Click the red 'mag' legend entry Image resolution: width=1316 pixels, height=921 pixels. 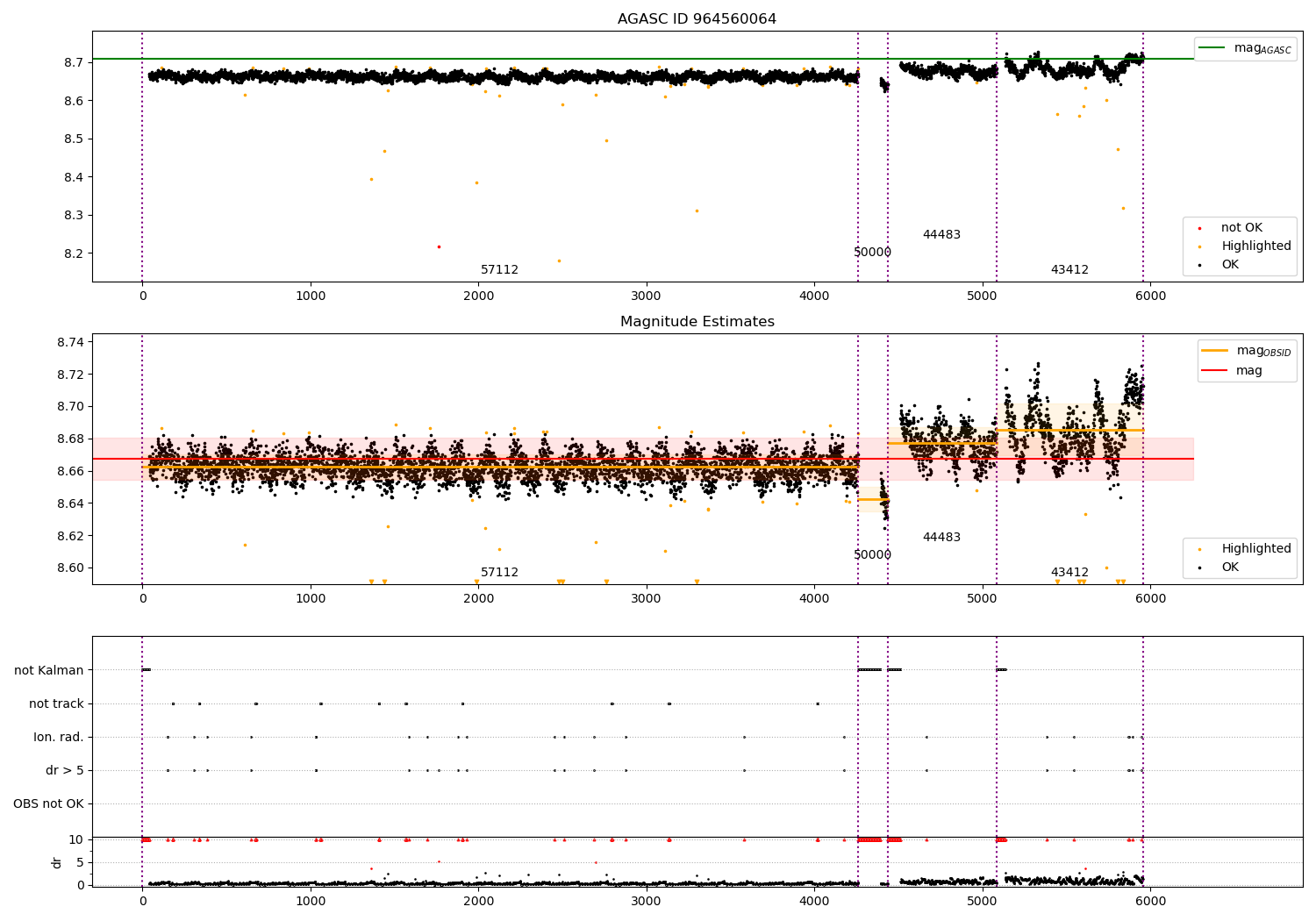[x=1233, y=370]
